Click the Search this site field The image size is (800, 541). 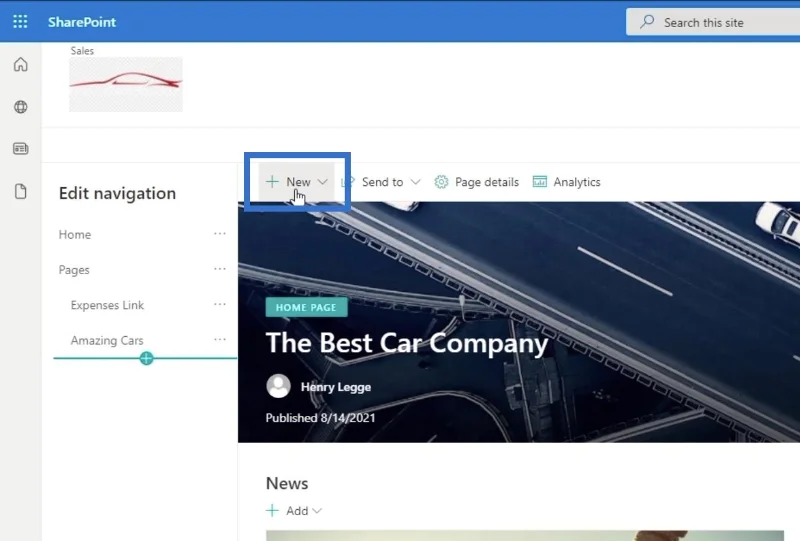pos(713,22)
